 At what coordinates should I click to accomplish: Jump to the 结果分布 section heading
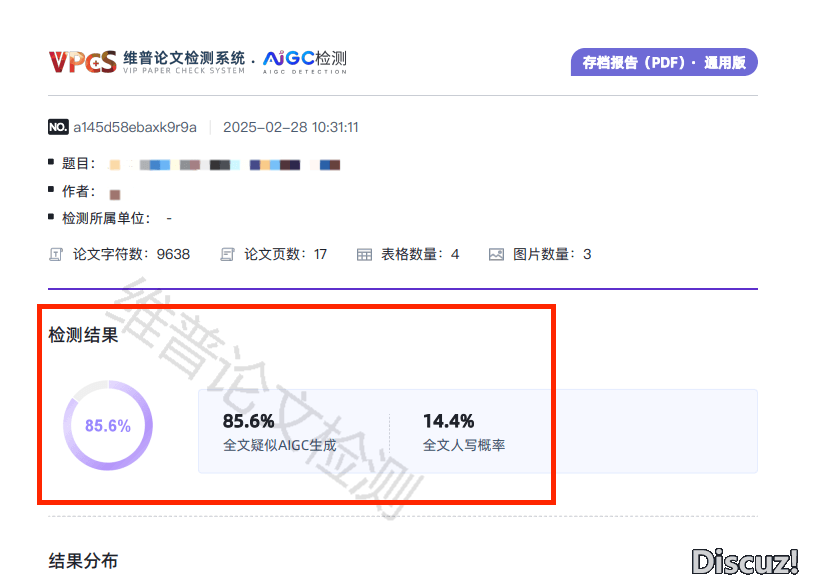(84, 561)
